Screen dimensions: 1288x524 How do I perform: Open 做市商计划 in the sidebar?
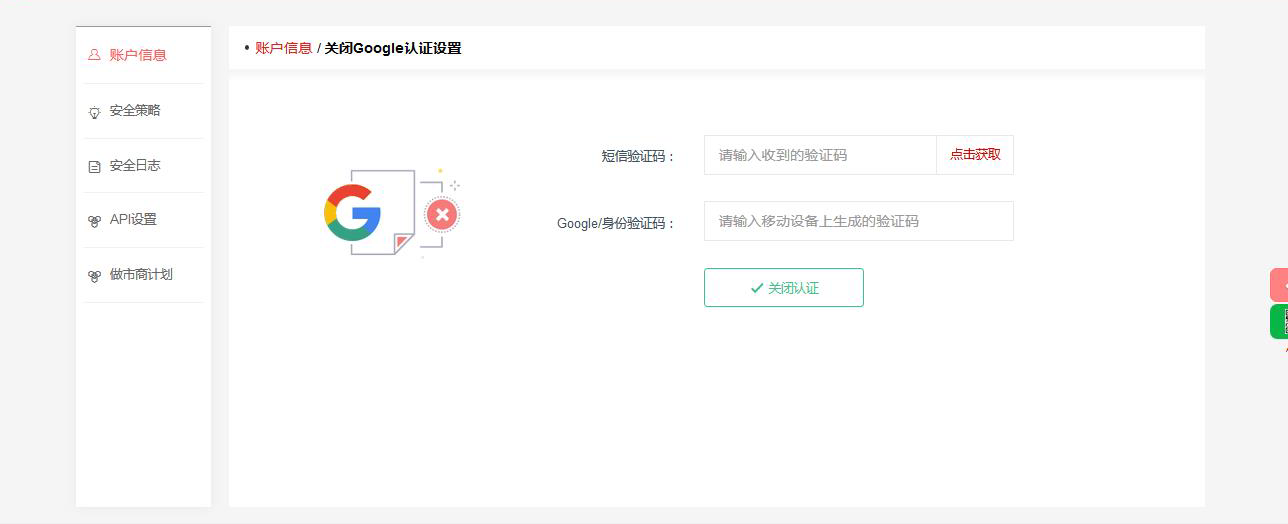pyautogui.click(x=141, y=275)
